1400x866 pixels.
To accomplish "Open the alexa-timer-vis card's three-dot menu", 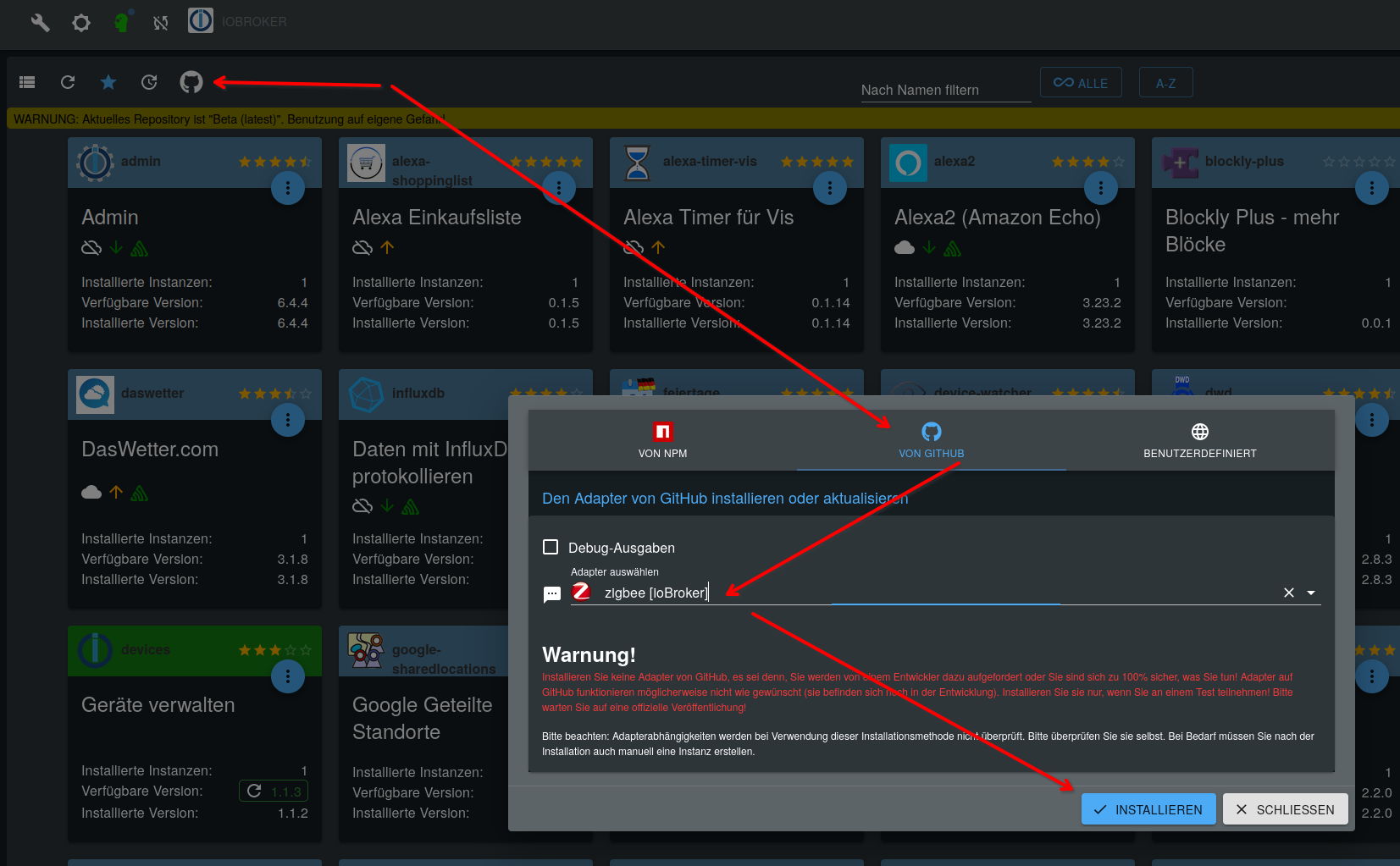I will click(830, 188).
